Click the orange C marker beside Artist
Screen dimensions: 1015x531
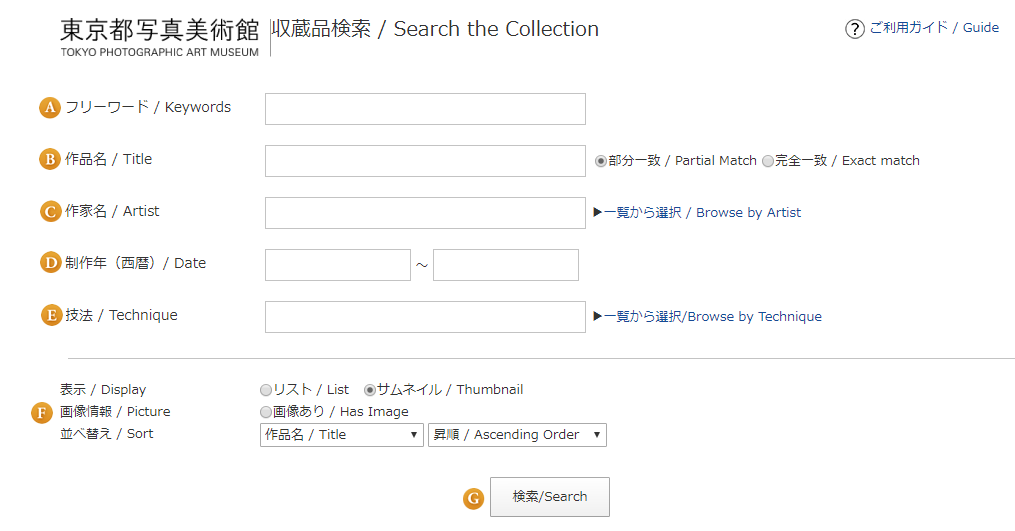[50, 212]
